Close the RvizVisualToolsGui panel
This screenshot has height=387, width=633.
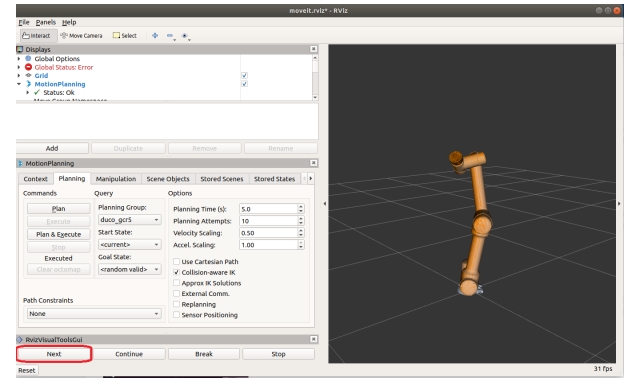point(313,339)
